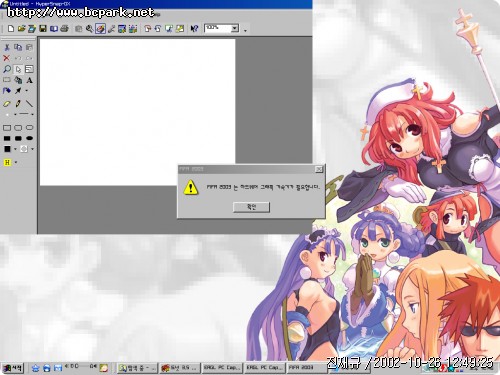Select the Pencil drawing tool
500x375 pixels.
[x=18, y=104]
